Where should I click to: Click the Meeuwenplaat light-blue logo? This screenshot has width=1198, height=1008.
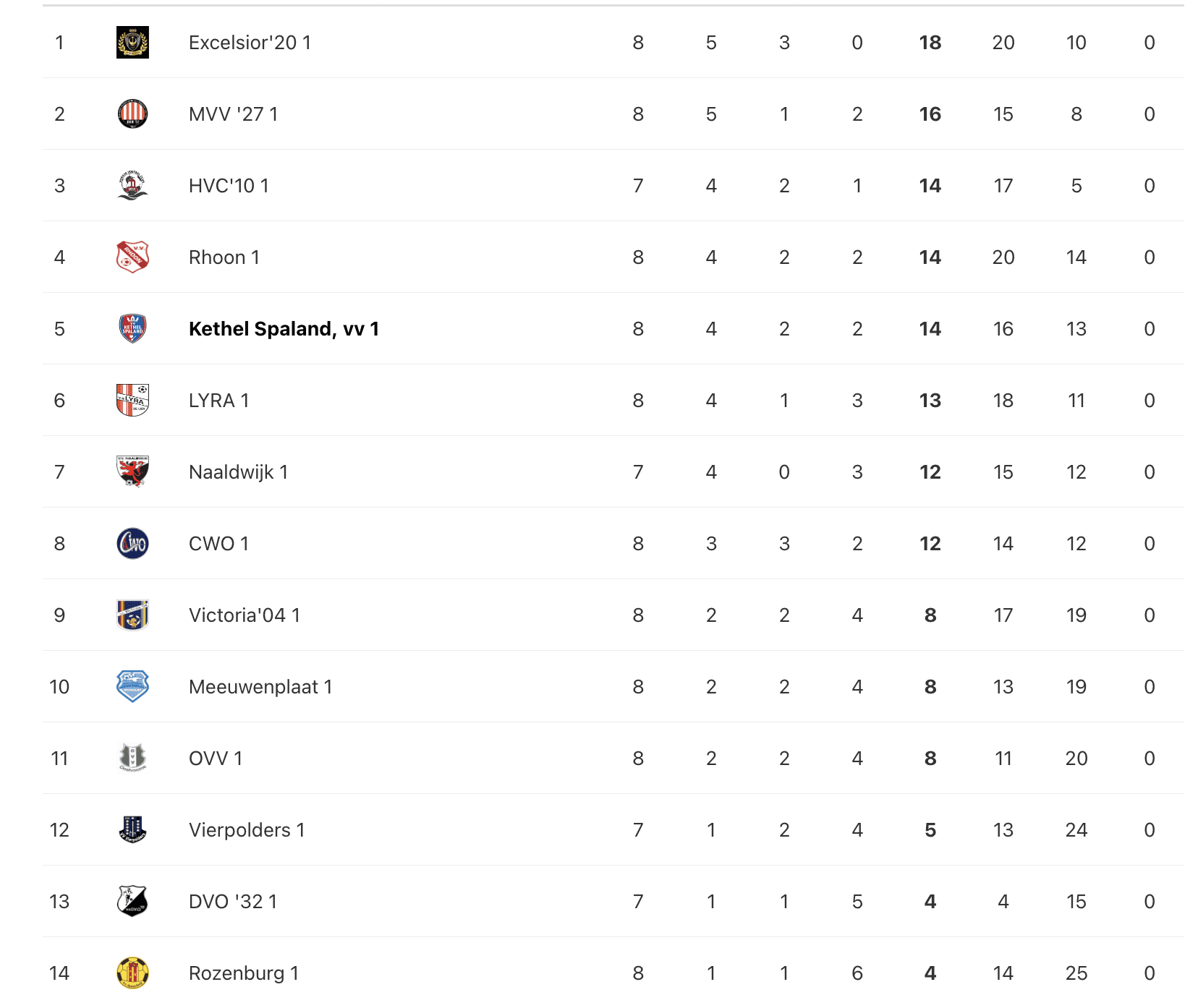click(x=132, y=687)
